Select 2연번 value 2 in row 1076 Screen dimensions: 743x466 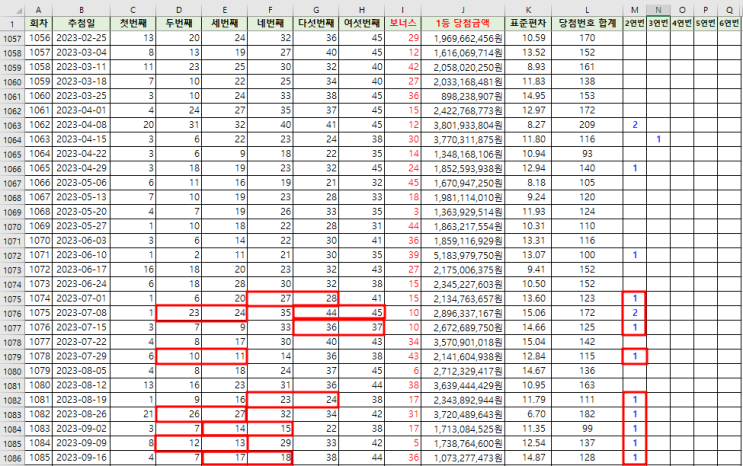pos(634,313)
